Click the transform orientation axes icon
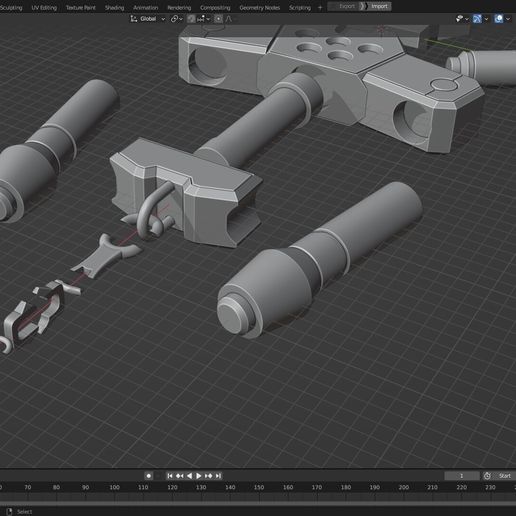Image resolution: width=516 pixels, height=516 pixels. point(134,19)
